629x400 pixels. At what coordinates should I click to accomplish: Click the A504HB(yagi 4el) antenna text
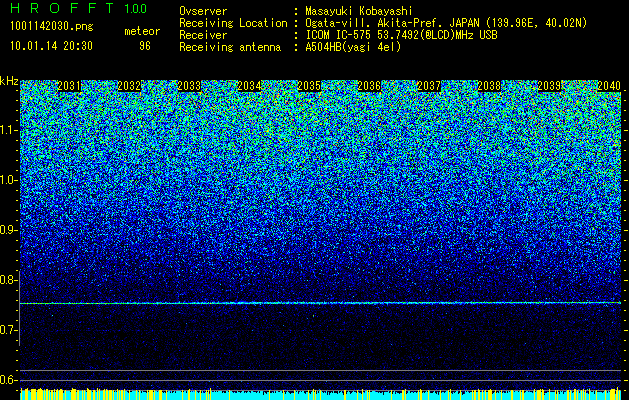click(x=353, y=47)
